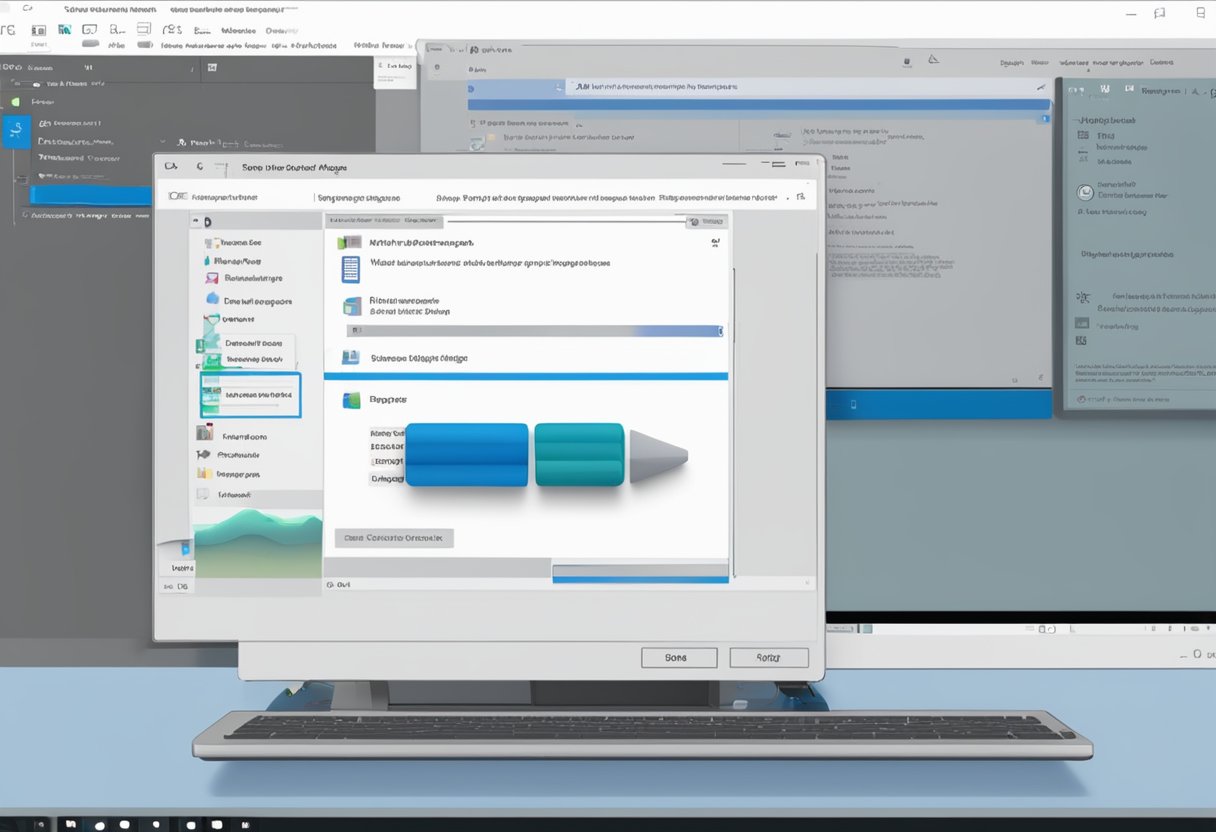1216x832 pixels.
Task: Expand the arrow at the progress bar's right end
Action: 719,330
